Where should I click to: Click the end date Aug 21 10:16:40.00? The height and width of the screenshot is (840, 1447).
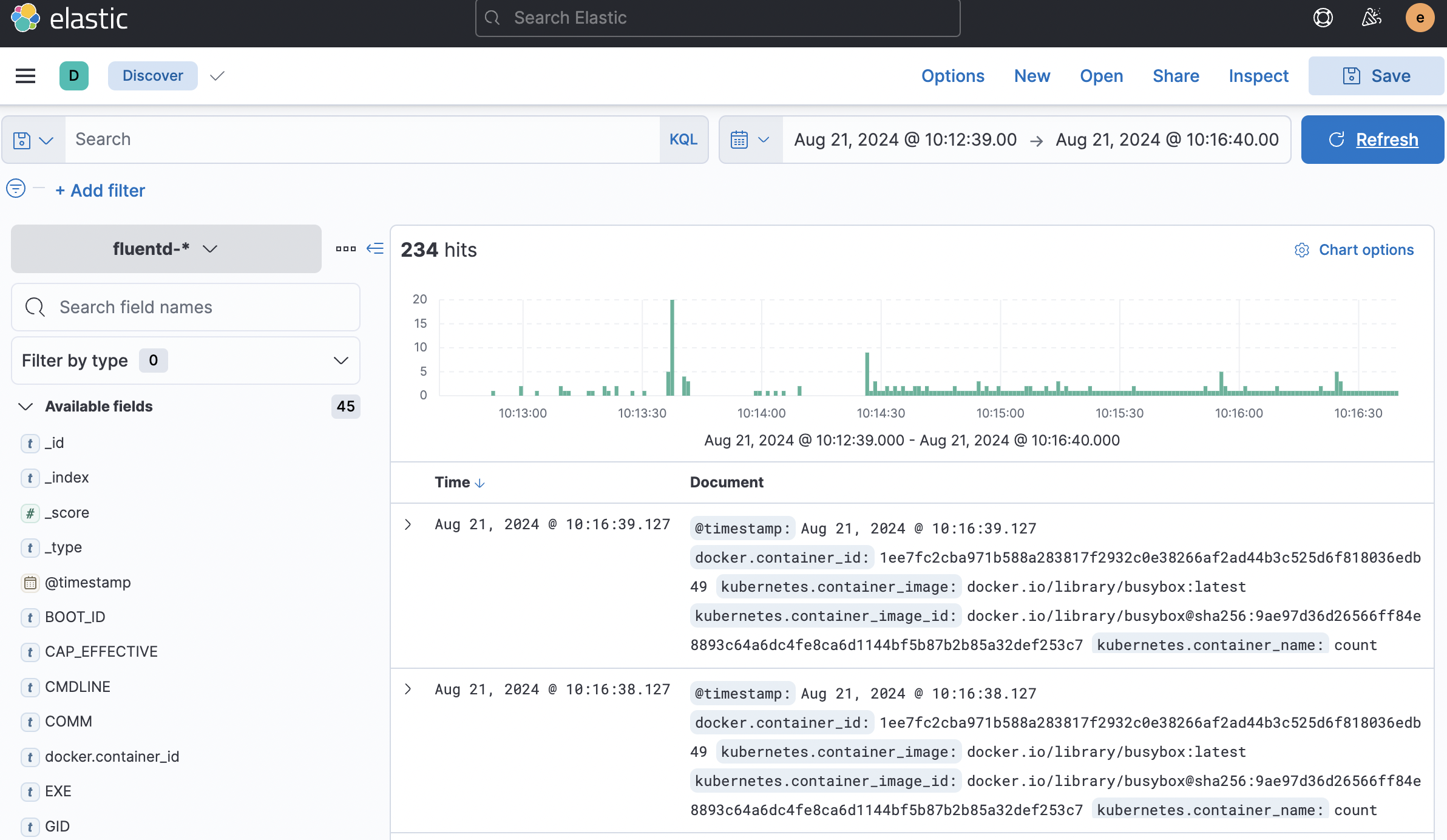pos(1167,140)
